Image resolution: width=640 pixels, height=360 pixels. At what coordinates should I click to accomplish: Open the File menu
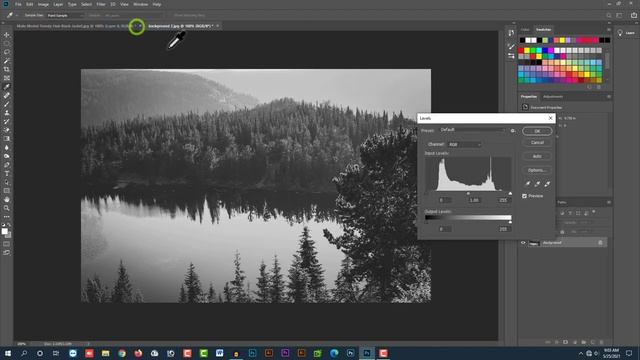click(x=18, y=4)
